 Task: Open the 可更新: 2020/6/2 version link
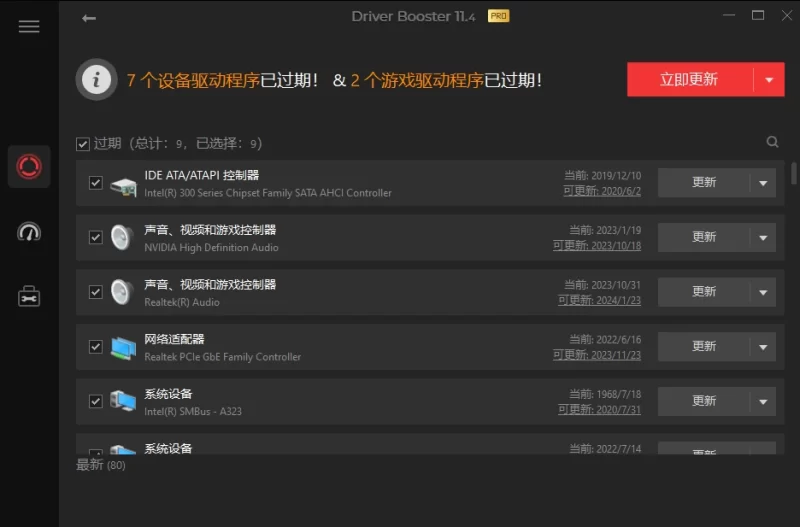(602, 191)
